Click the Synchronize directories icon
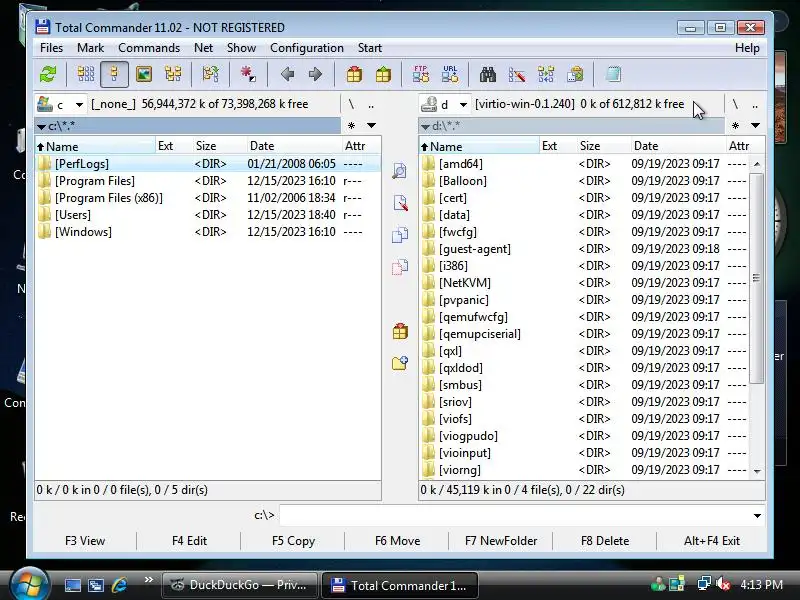Image resolution: width=800 pixels, height=600 pixels. (546, 74)
